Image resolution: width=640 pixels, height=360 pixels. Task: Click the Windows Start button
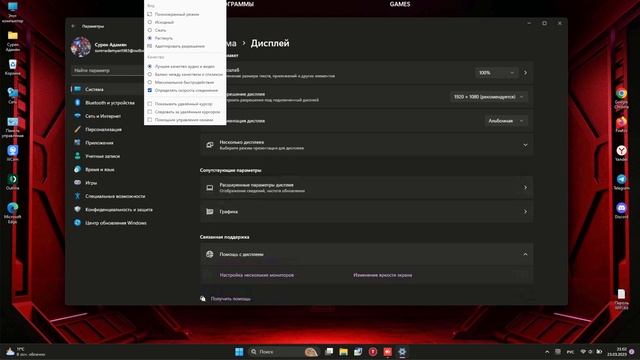click(239, 352)
